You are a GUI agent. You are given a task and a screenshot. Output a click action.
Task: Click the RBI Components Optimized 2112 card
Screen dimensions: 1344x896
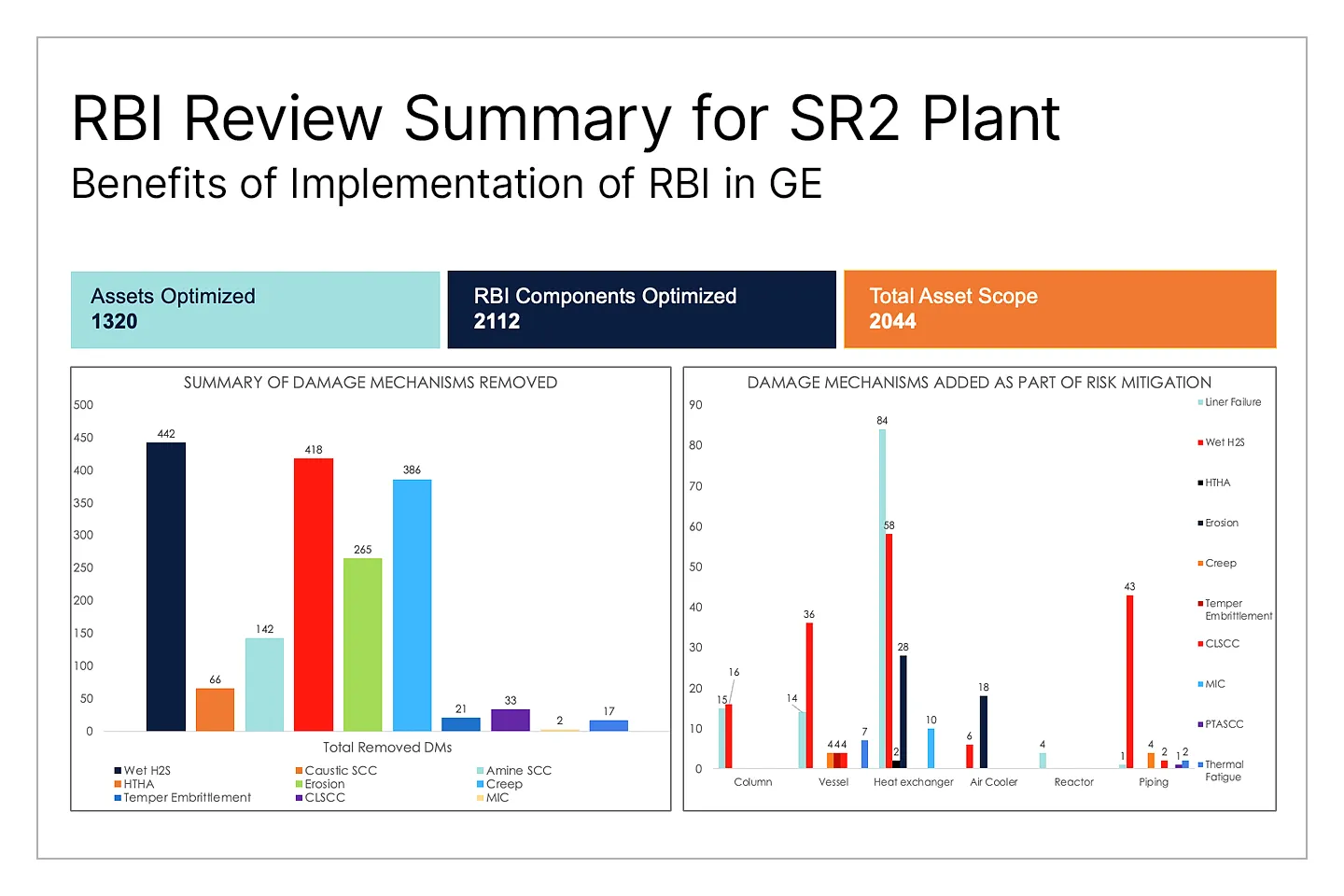(641, 309)
